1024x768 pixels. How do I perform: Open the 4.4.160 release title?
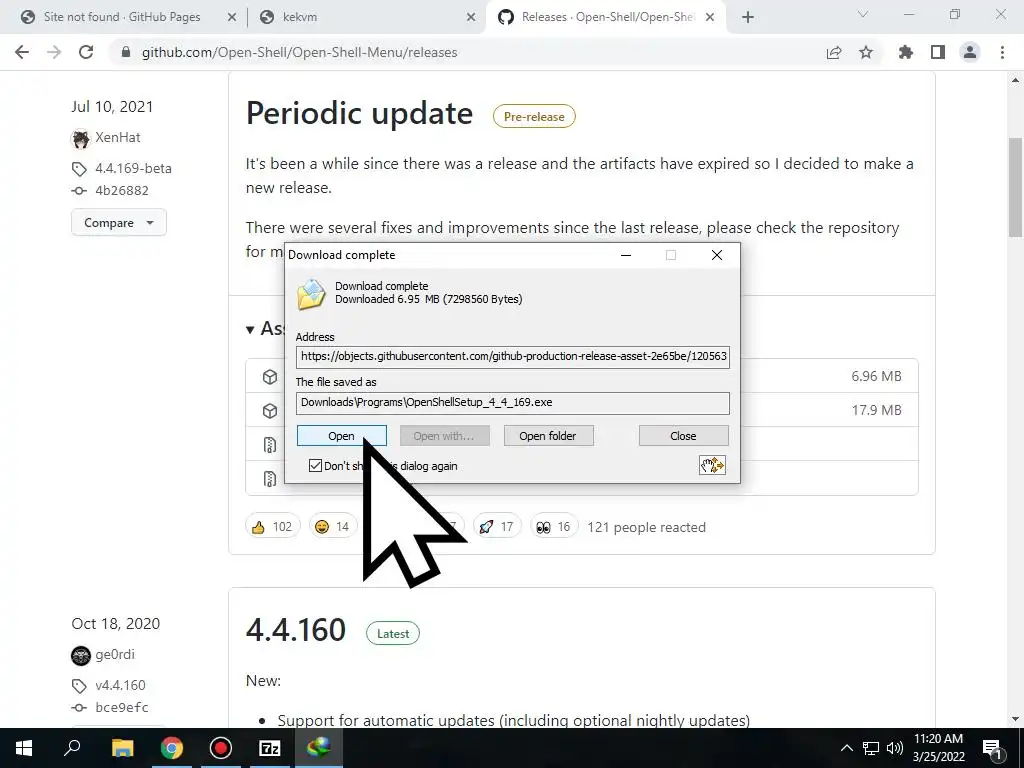tap(296, 630)
